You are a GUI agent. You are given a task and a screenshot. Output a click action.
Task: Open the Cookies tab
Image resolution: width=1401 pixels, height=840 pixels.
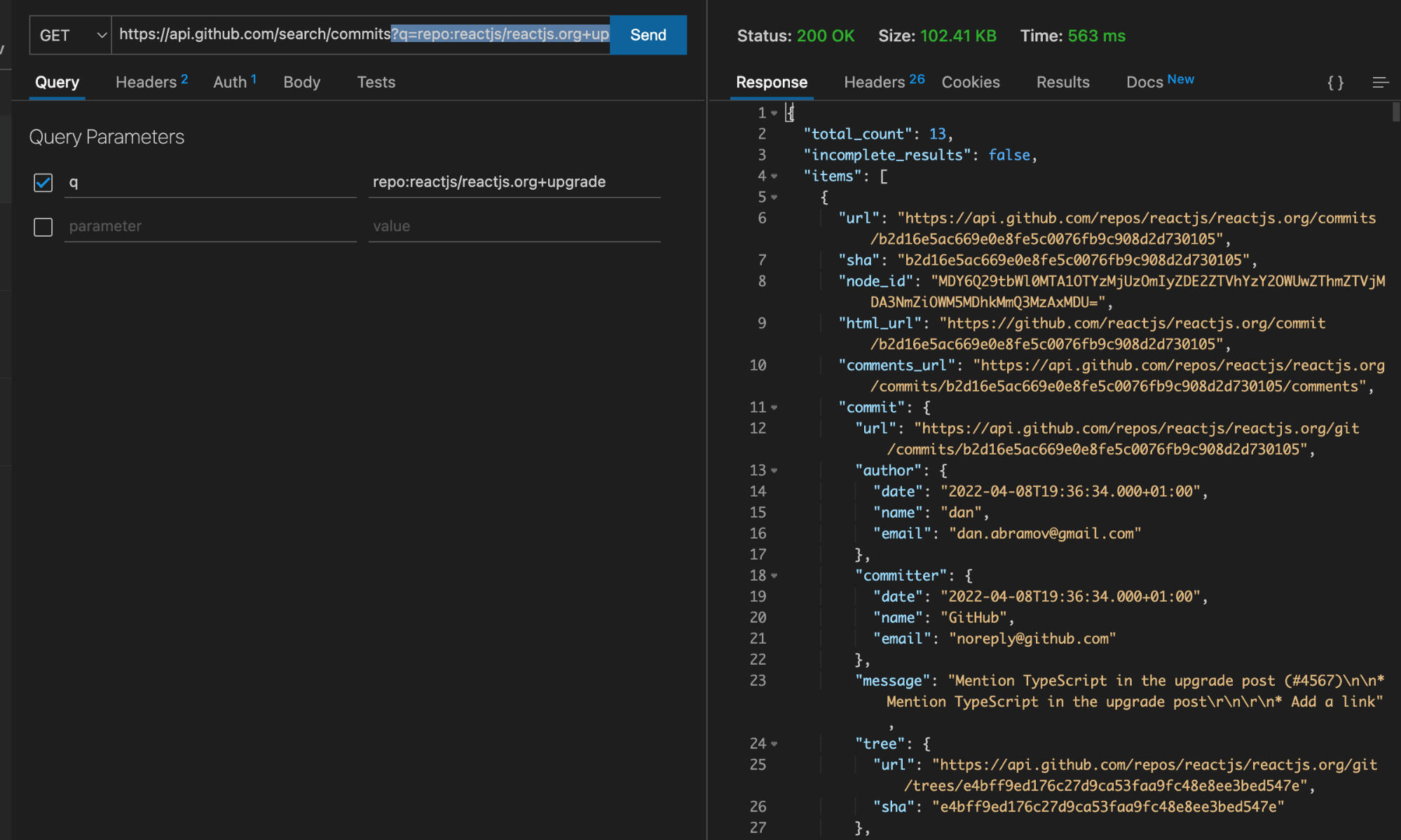(x=971, y=82)
